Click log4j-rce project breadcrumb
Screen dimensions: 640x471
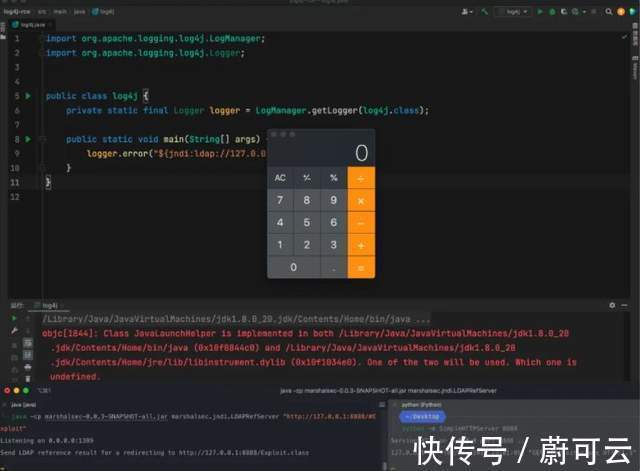point(17,12)
